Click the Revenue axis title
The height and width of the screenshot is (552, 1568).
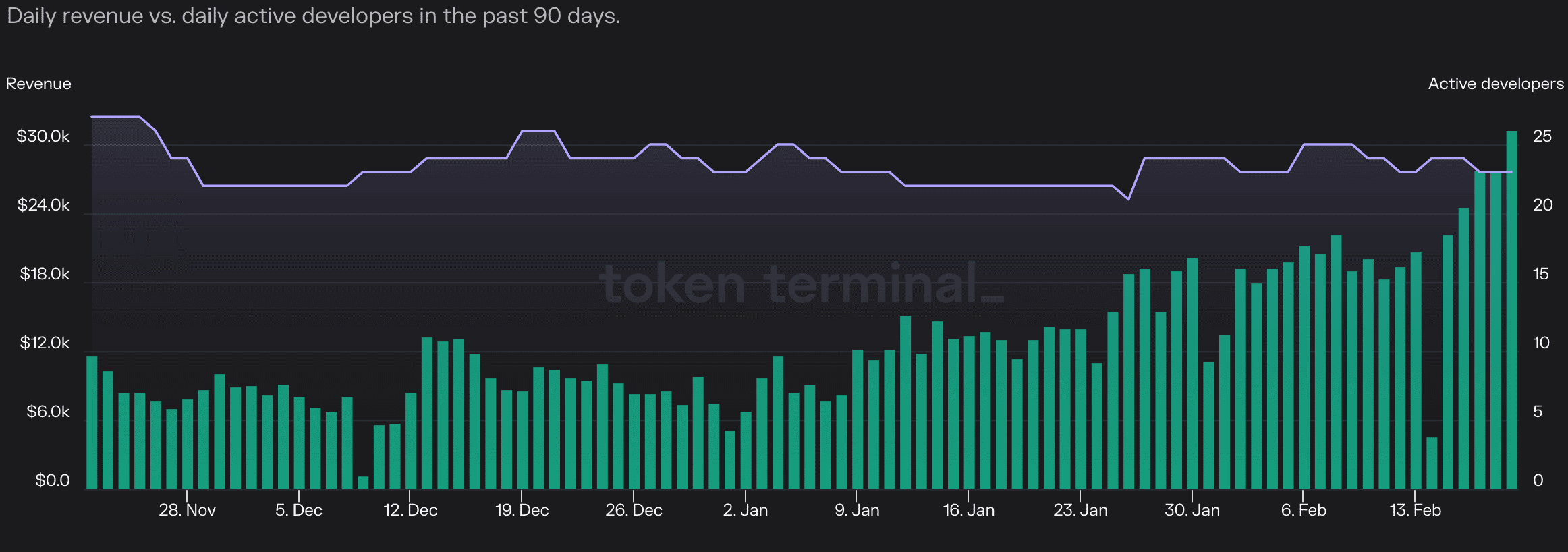pos(38,84)
